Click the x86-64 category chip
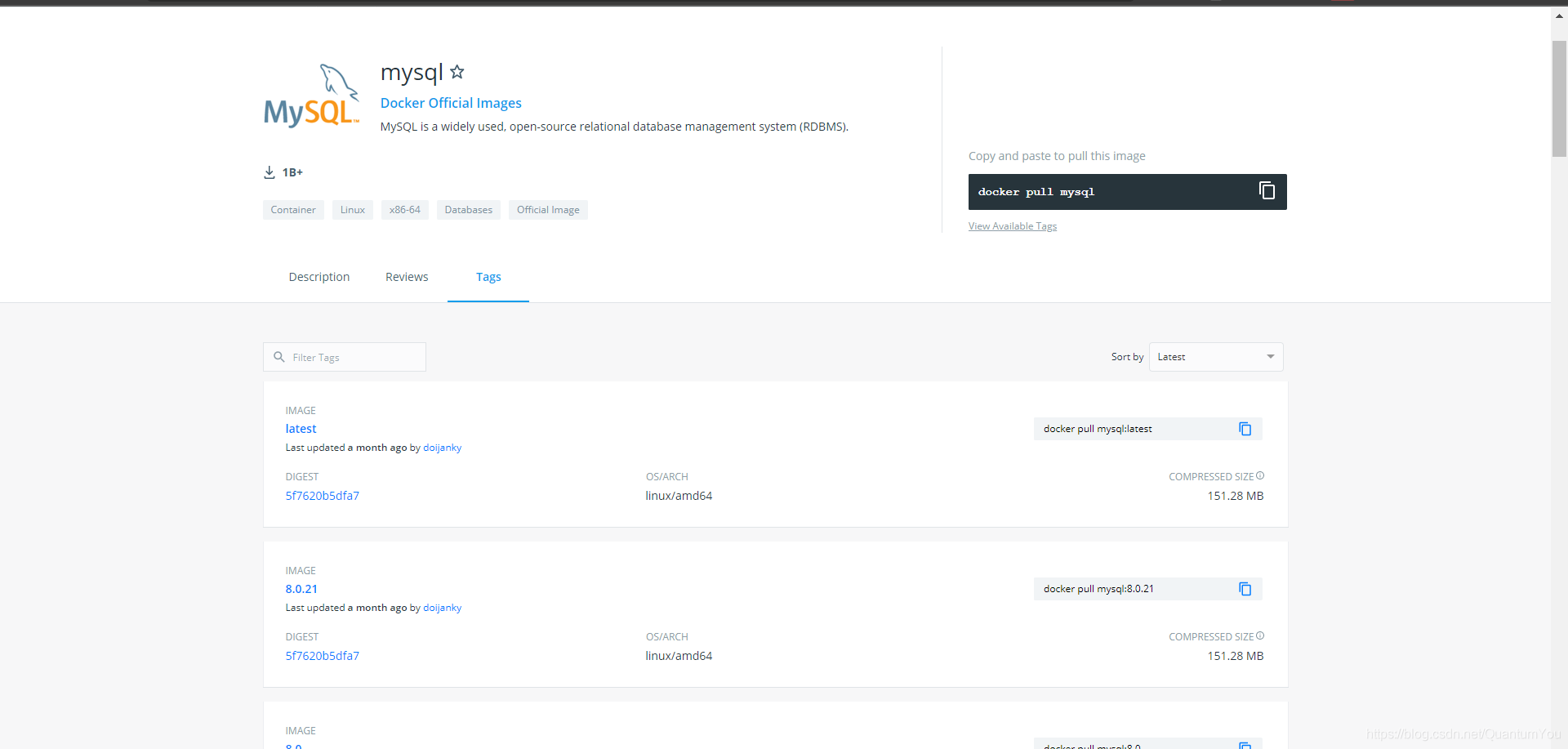 tap(405, 210)
